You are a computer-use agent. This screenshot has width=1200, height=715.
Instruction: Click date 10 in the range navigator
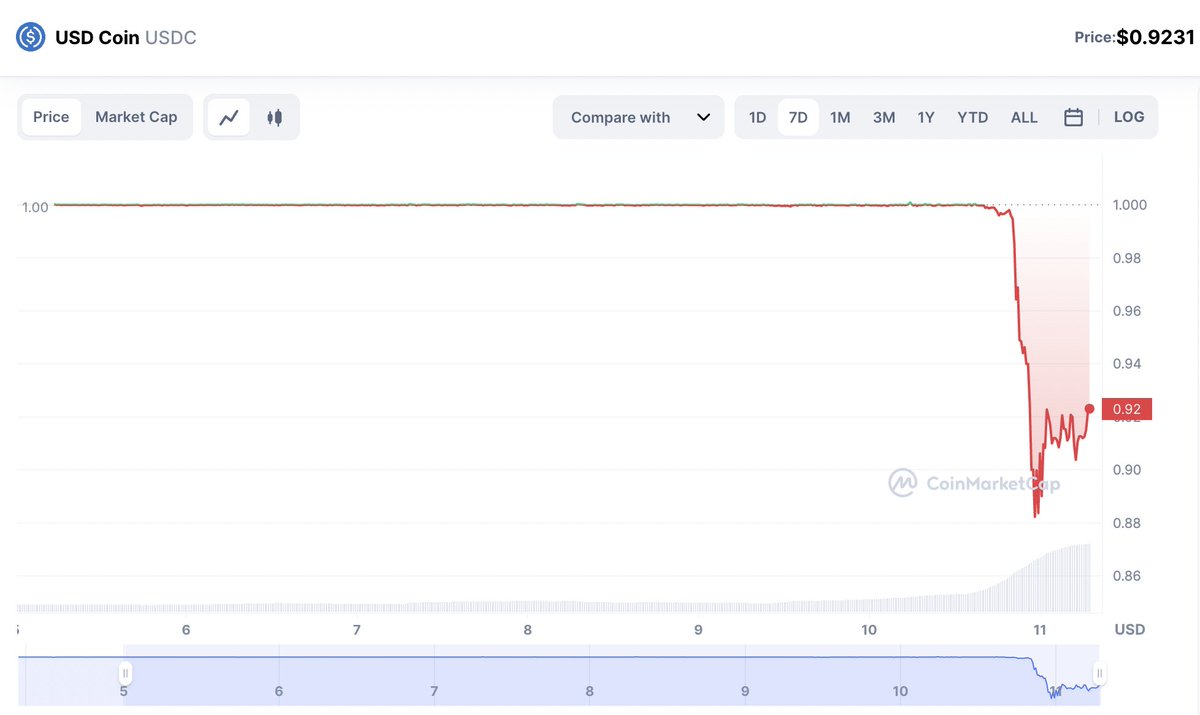pyautogui.click(x=900, y=691)
